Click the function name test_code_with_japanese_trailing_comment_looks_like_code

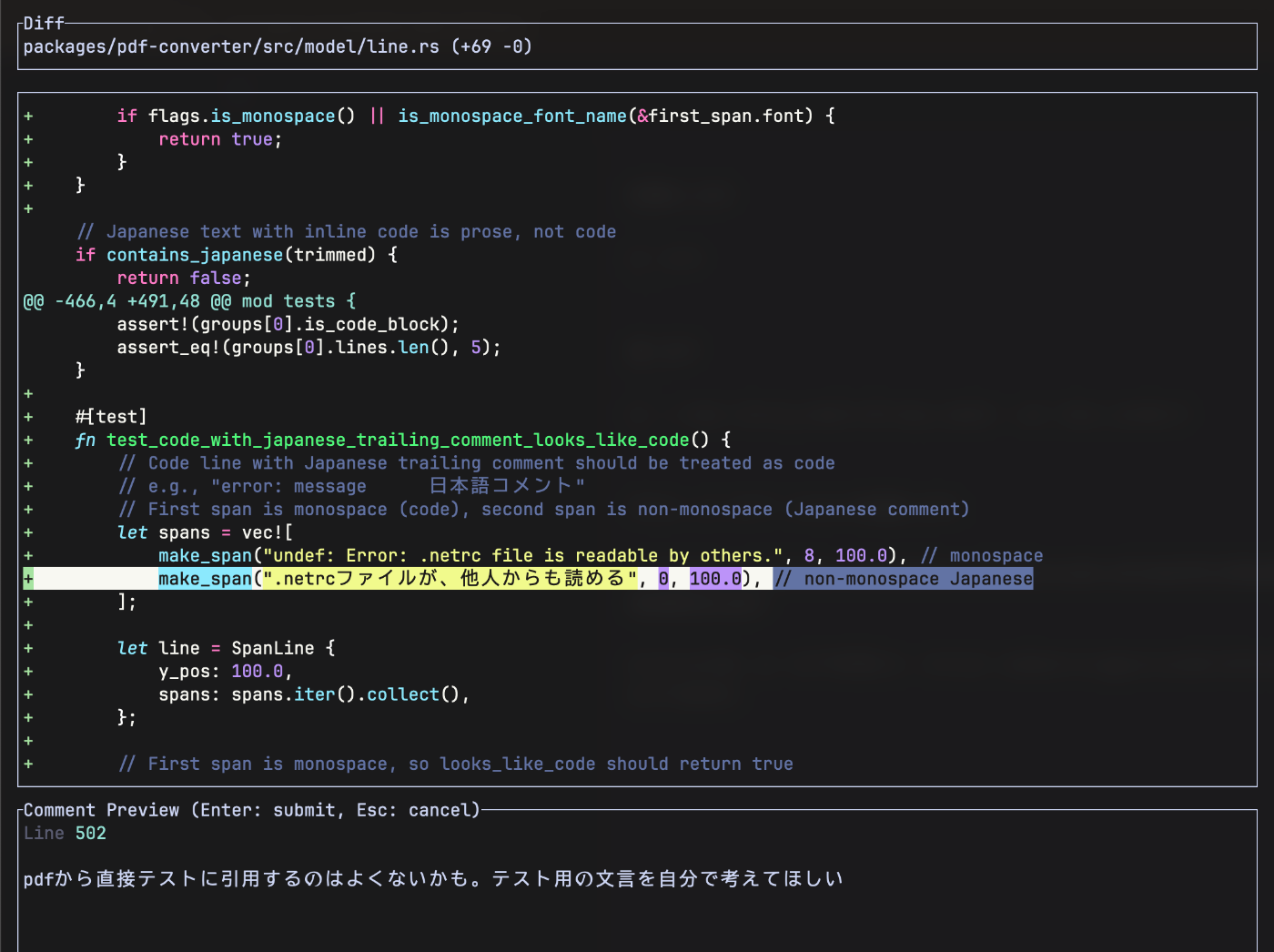click(x=399, y=440)
